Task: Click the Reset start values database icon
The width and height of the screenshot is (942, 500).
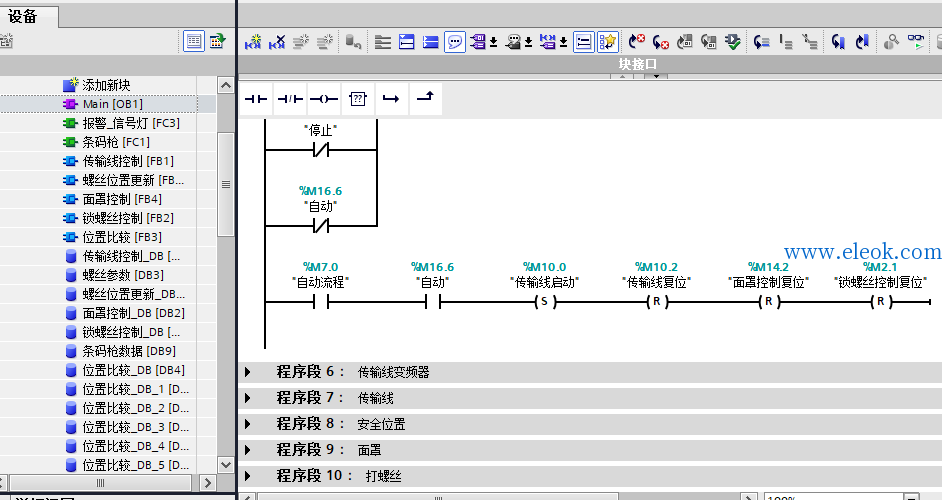Action: tap(353, 41)
